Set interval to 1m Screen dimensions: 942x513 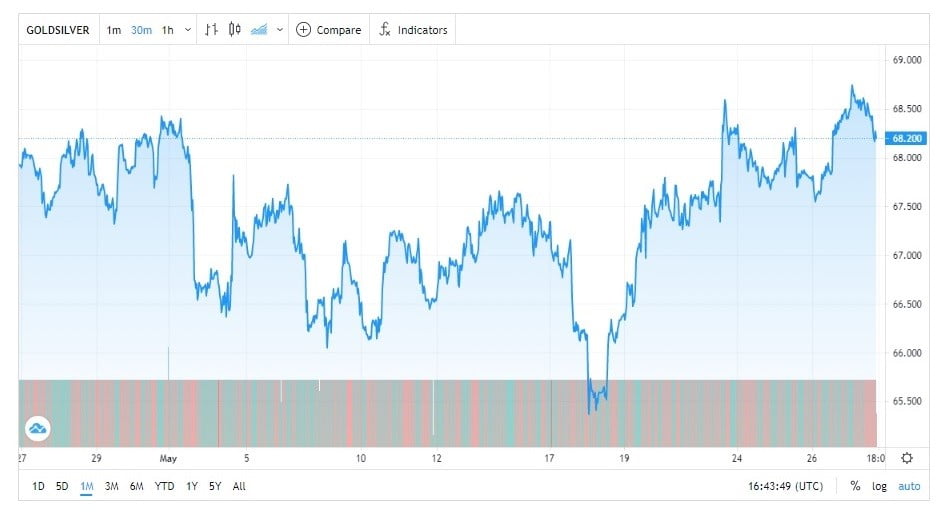(x=114, y=30)
